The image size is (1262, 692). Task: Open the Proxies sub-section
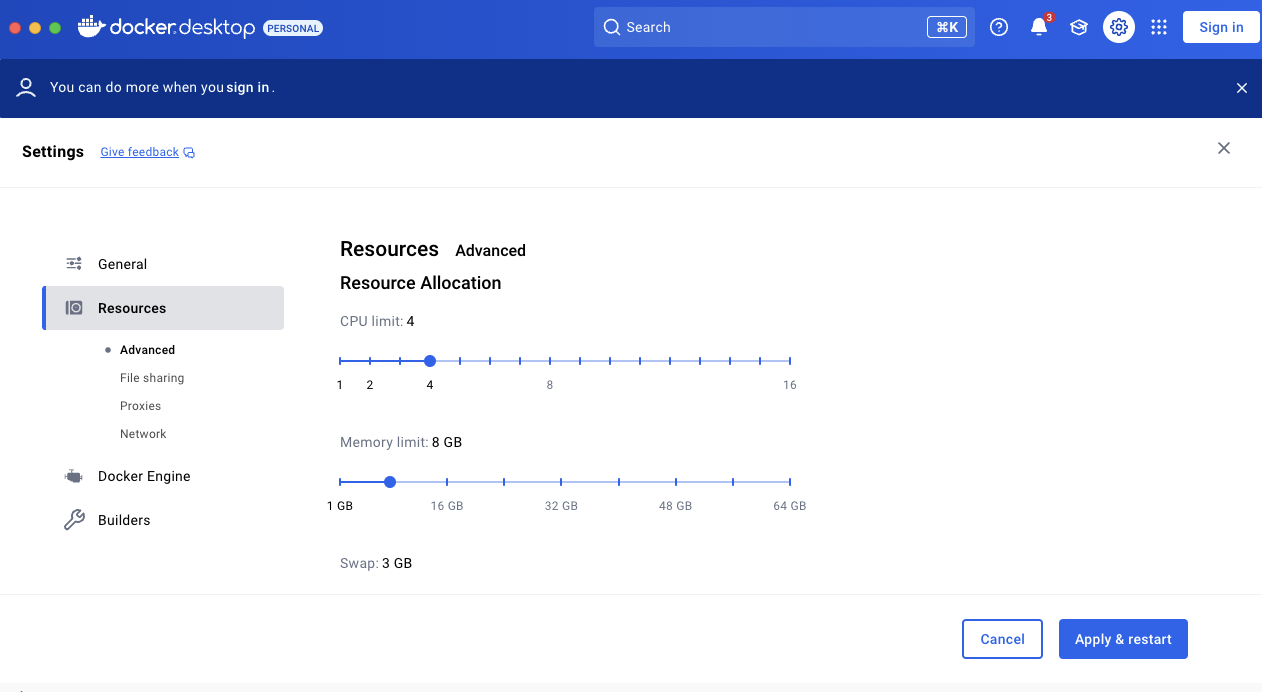point(140,406)
